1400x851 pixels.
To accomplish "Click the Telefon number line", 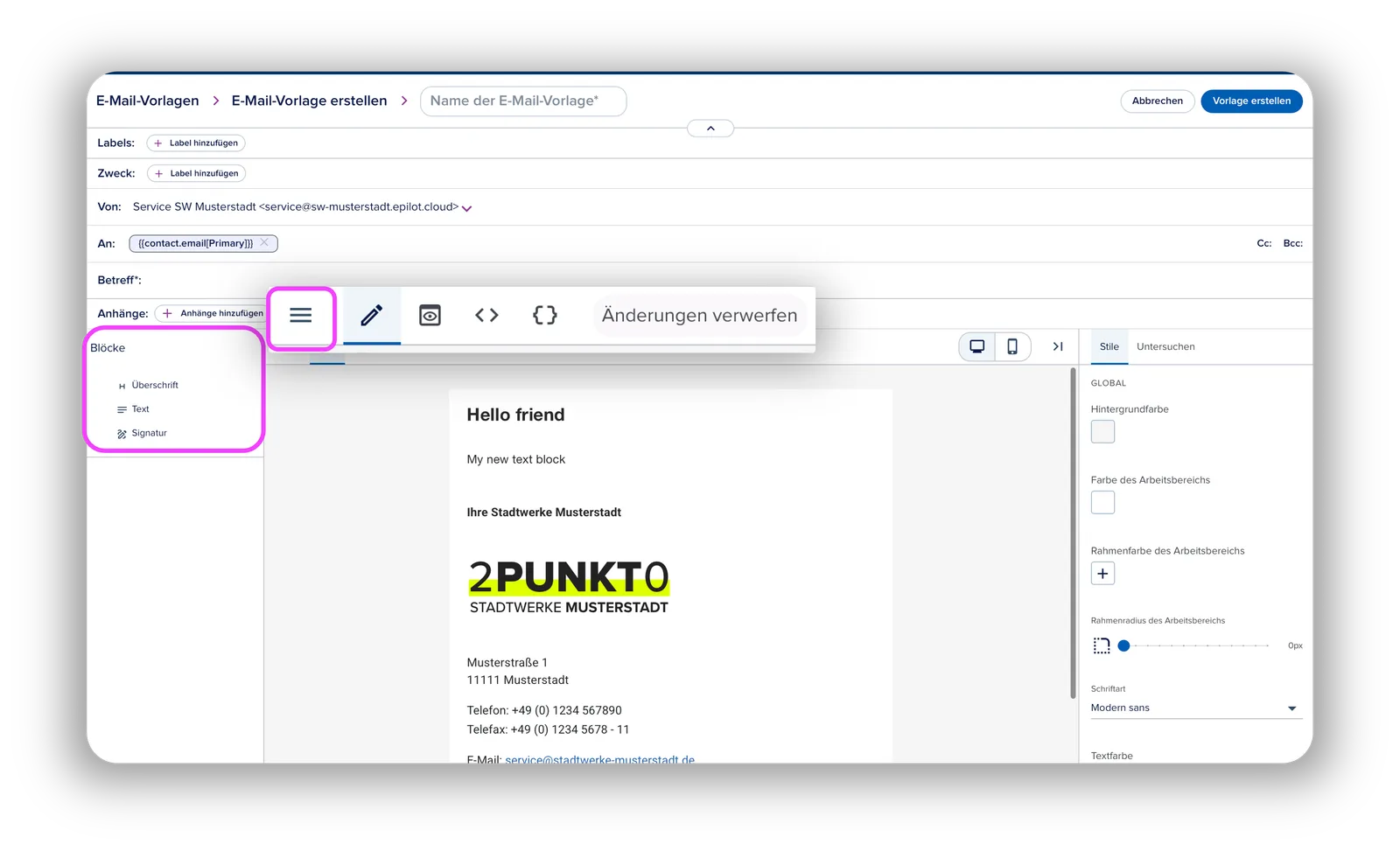I will coord(544,710).
